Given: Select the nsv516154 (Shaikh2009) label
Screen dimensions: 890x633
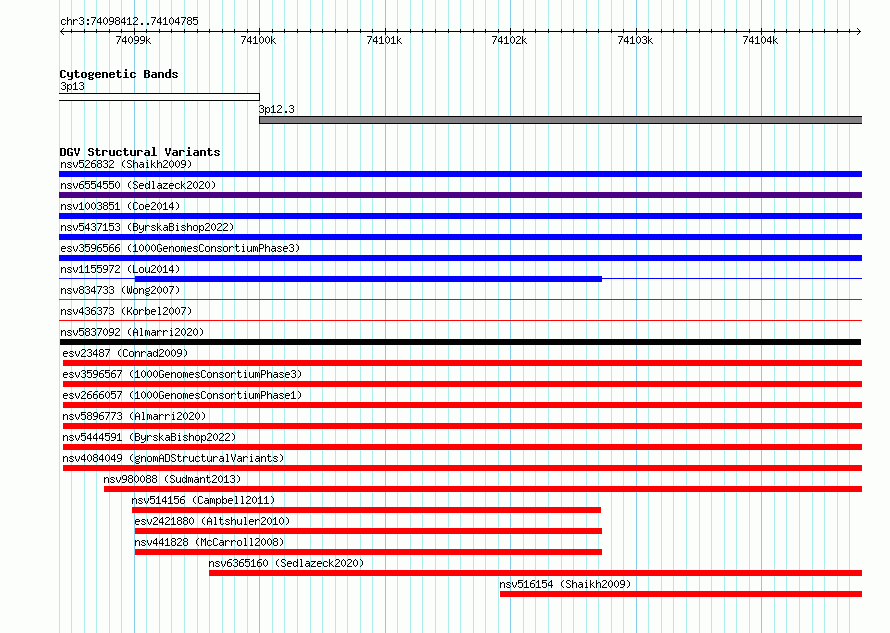Looking at the screenshot, I should [x=565, y=584].
